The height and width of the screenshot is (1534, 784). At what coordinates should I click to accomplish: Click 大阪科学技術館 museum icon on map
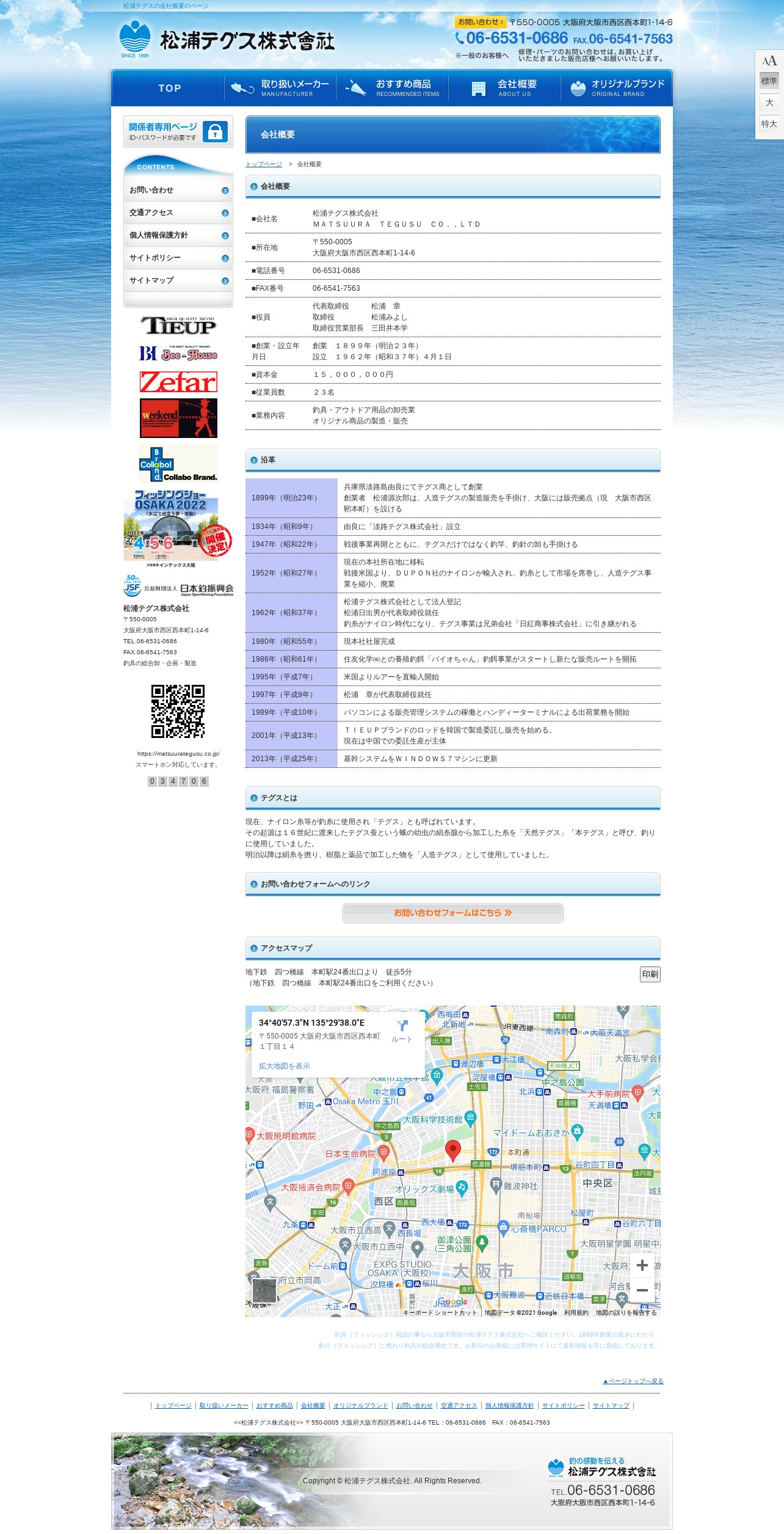pyautogui.click(x=470, y=1118)
